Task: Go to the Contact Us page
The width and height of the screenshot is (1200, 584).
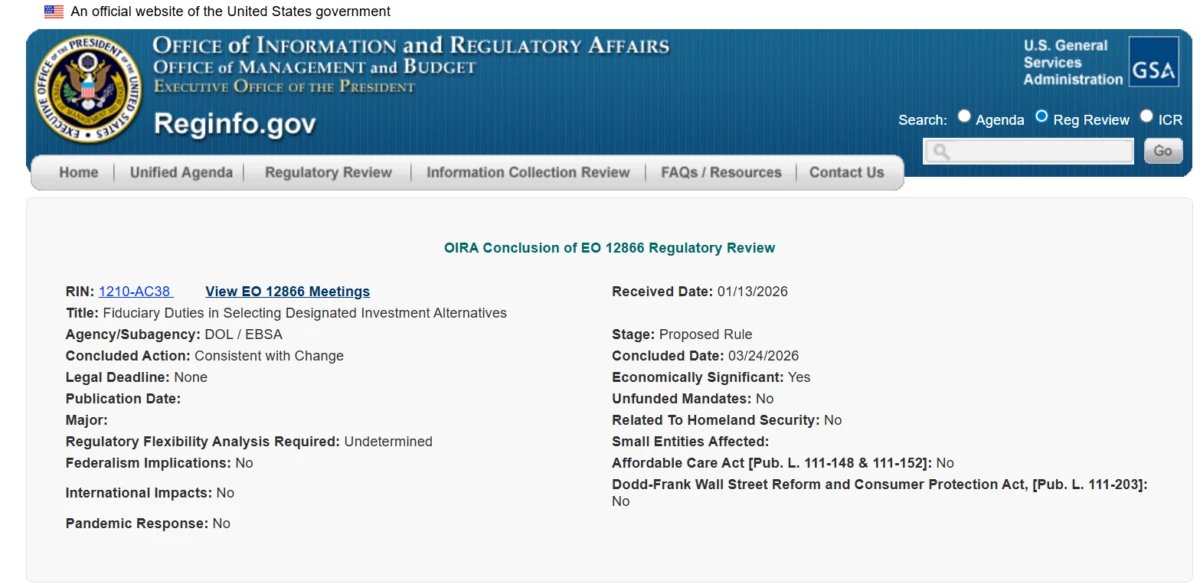Action: [x=846, y=172]
